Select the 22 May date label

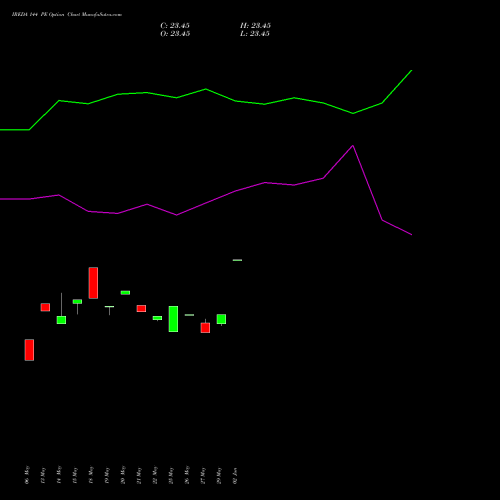point(155,475)
